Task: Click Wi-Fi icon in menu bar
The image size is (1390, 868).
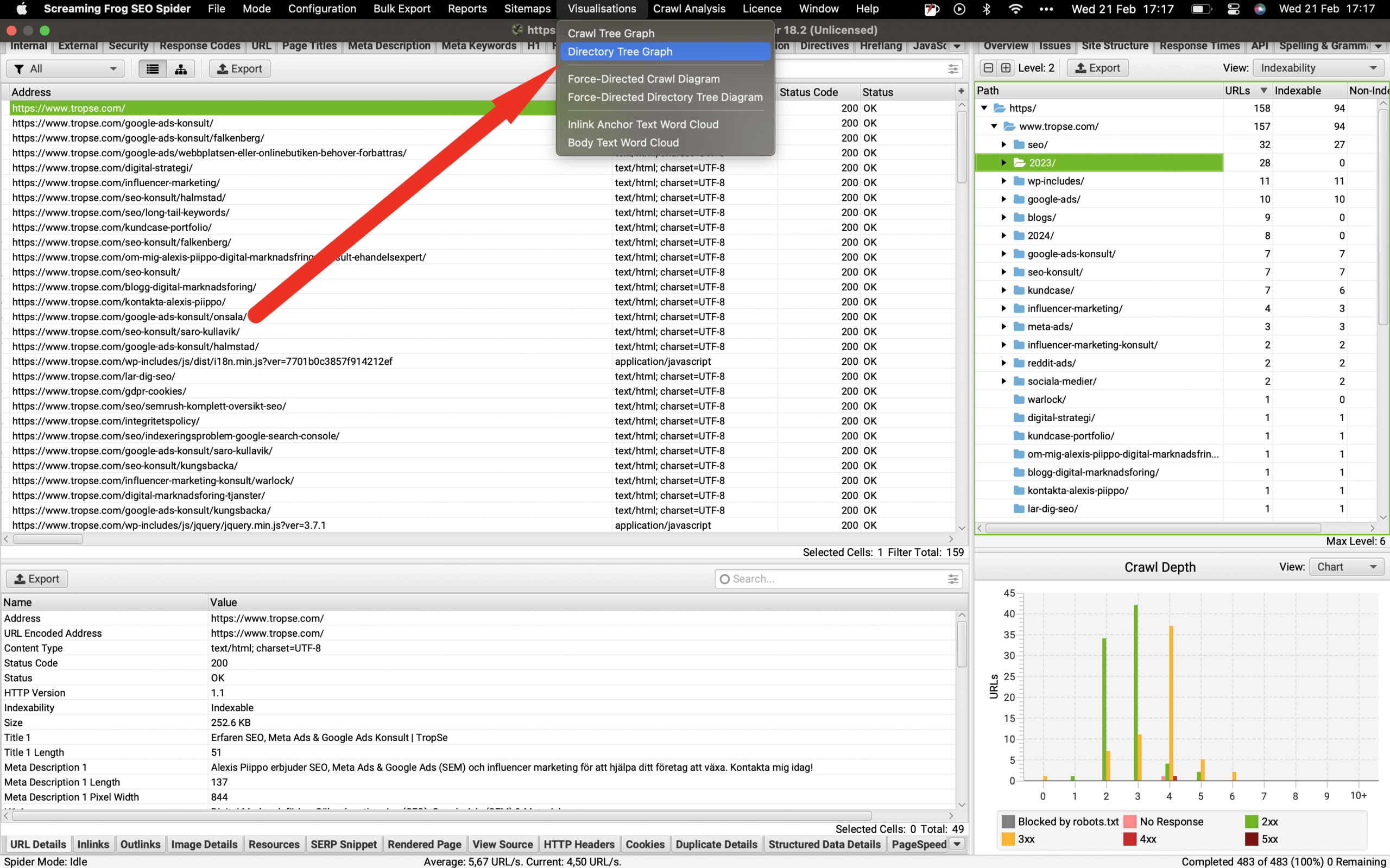Action: click(x=1016, y=9)
